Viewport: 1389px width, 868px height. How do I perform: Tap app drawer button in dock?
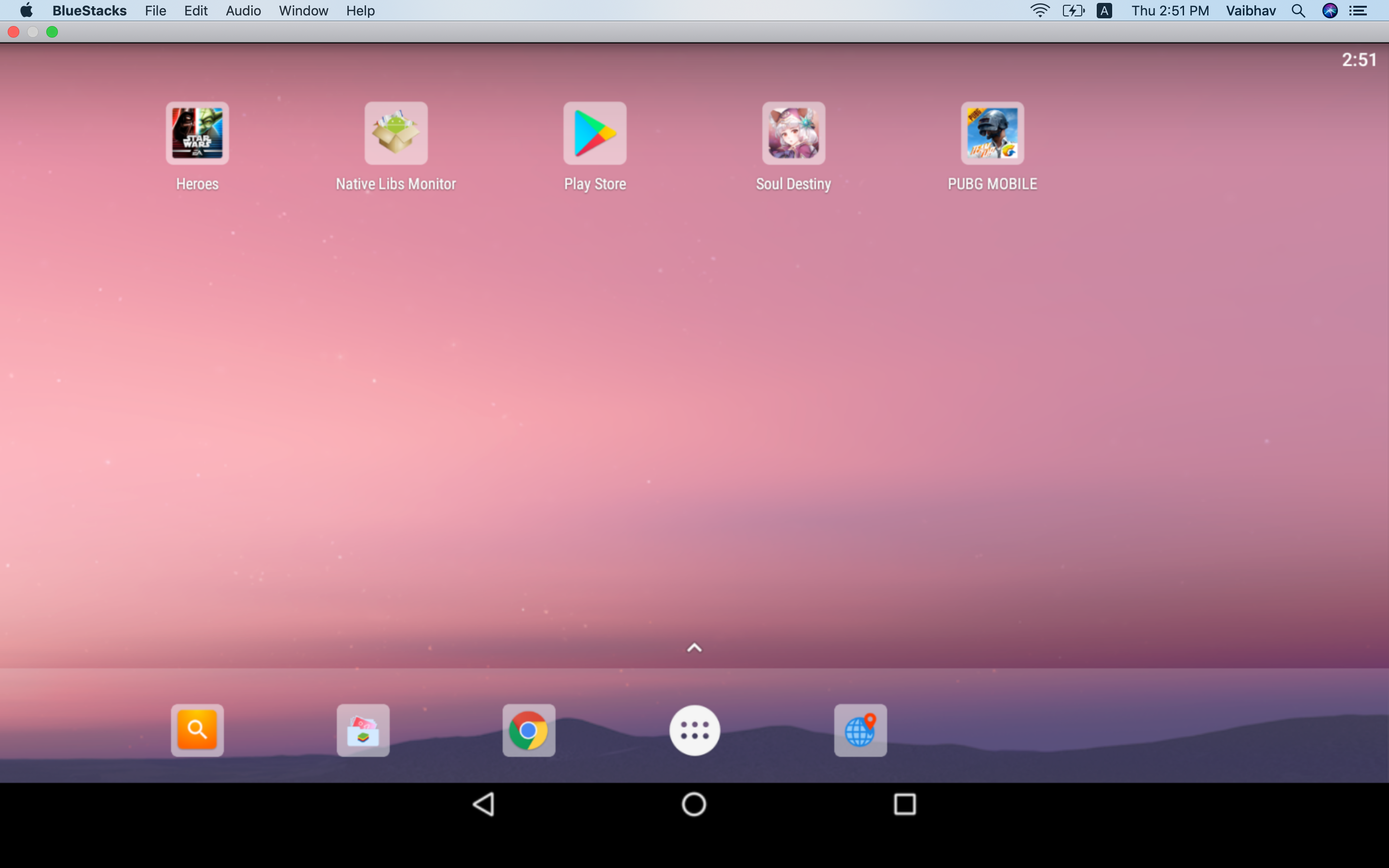(694, 731)
